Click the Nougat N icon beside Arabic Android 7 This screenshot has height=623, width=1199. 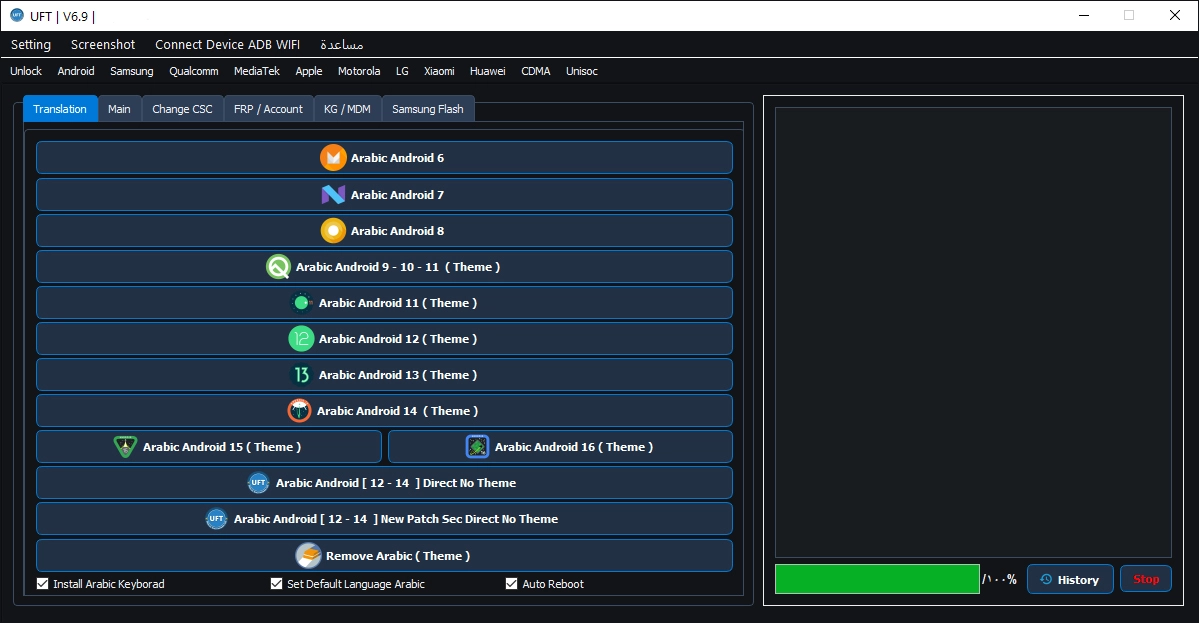point(333,195)
